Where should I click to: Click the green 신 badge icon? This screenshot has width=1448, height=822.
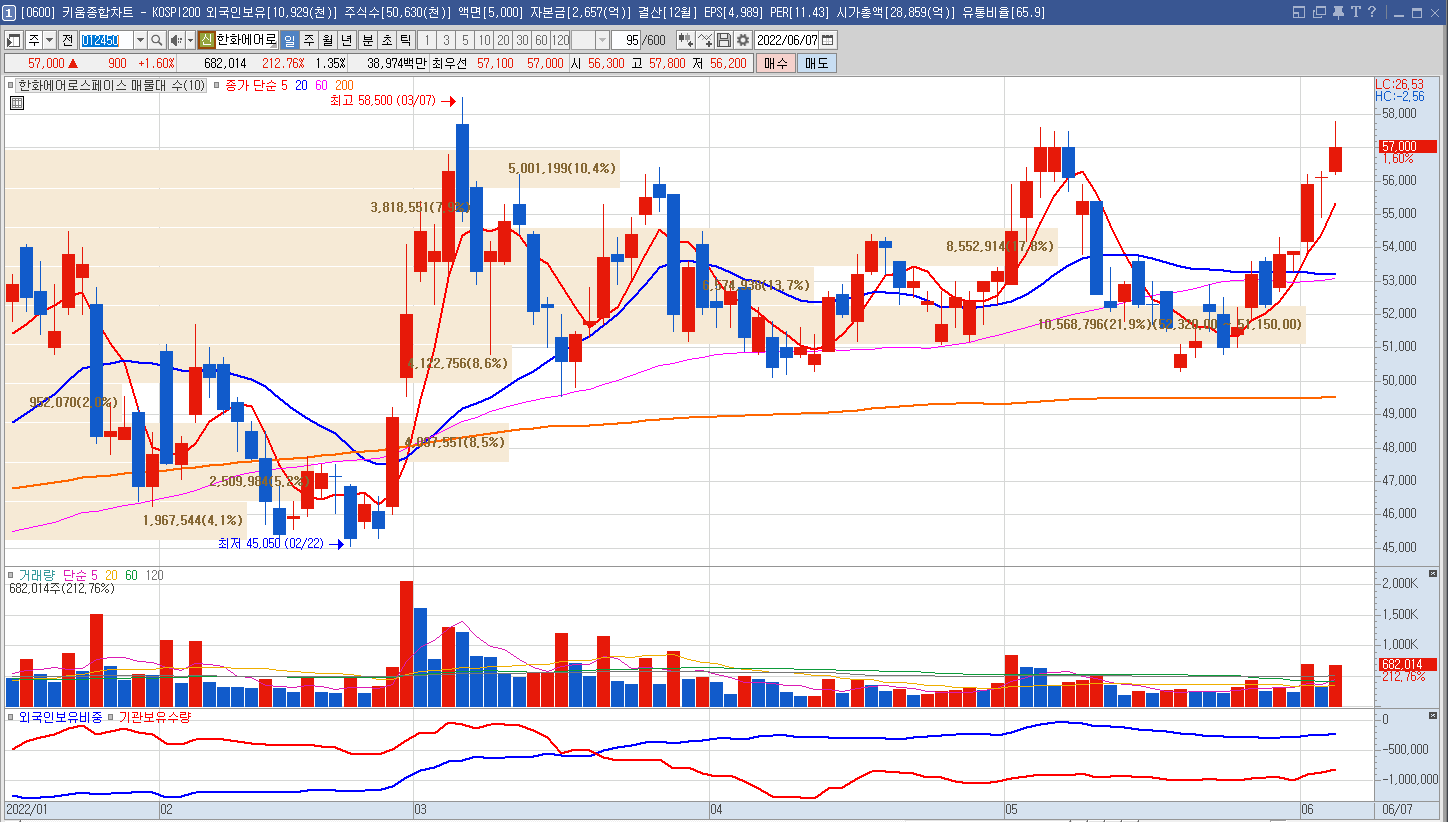[x=206, y=40]
